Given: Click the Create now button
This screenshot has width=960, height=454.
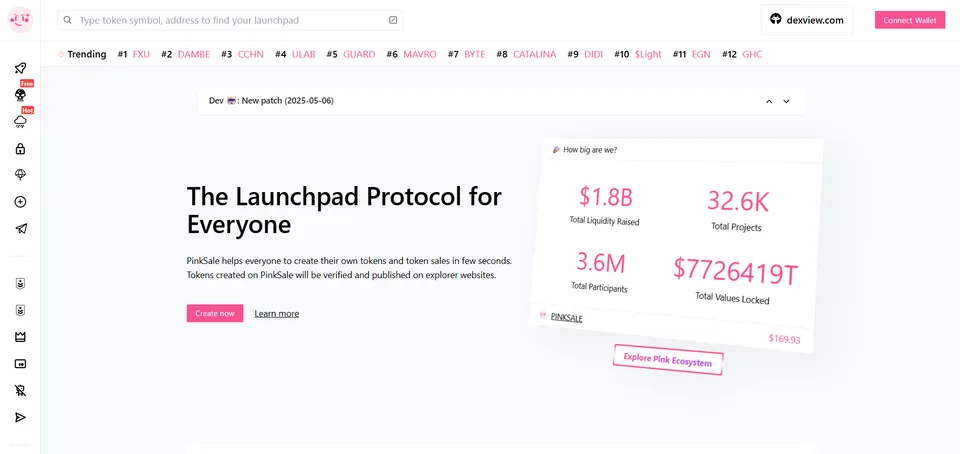Looking at the screenshot, I should (215, 313).
